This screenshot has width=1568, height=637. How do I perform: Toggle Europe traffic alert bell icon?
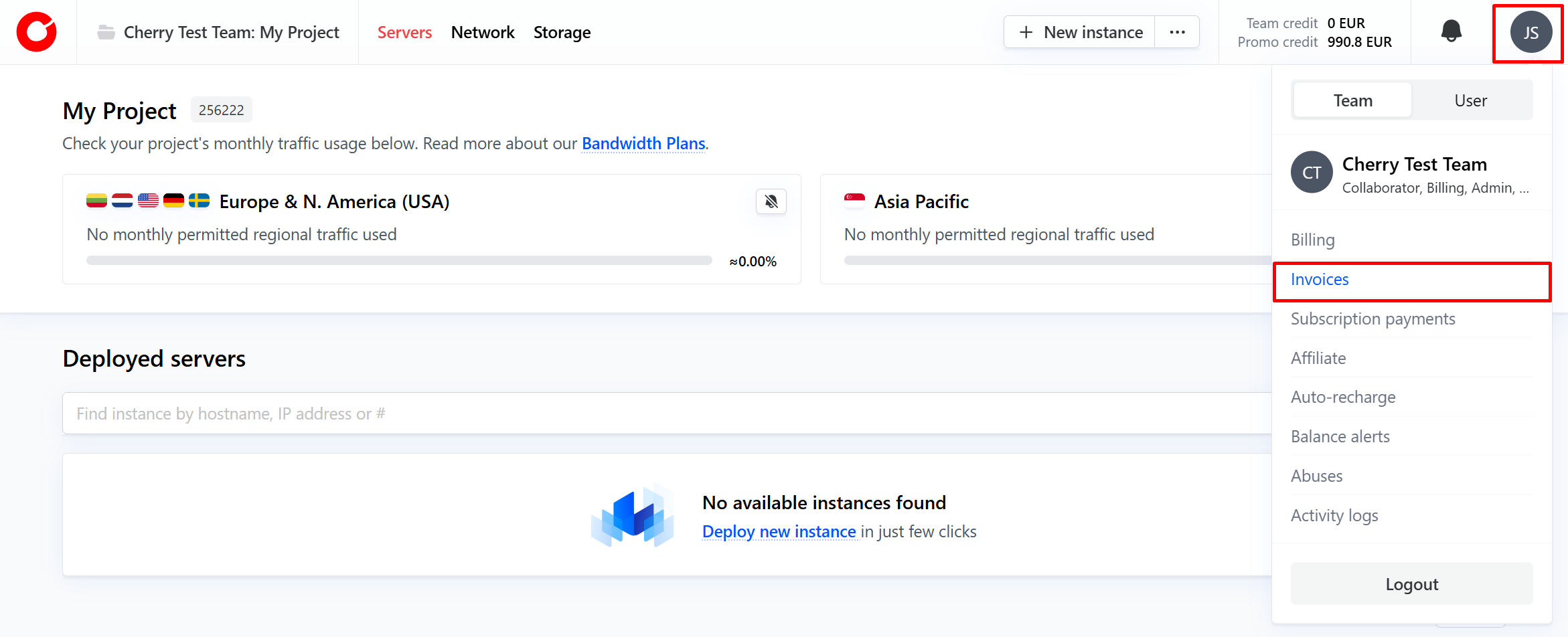point(771,201)
